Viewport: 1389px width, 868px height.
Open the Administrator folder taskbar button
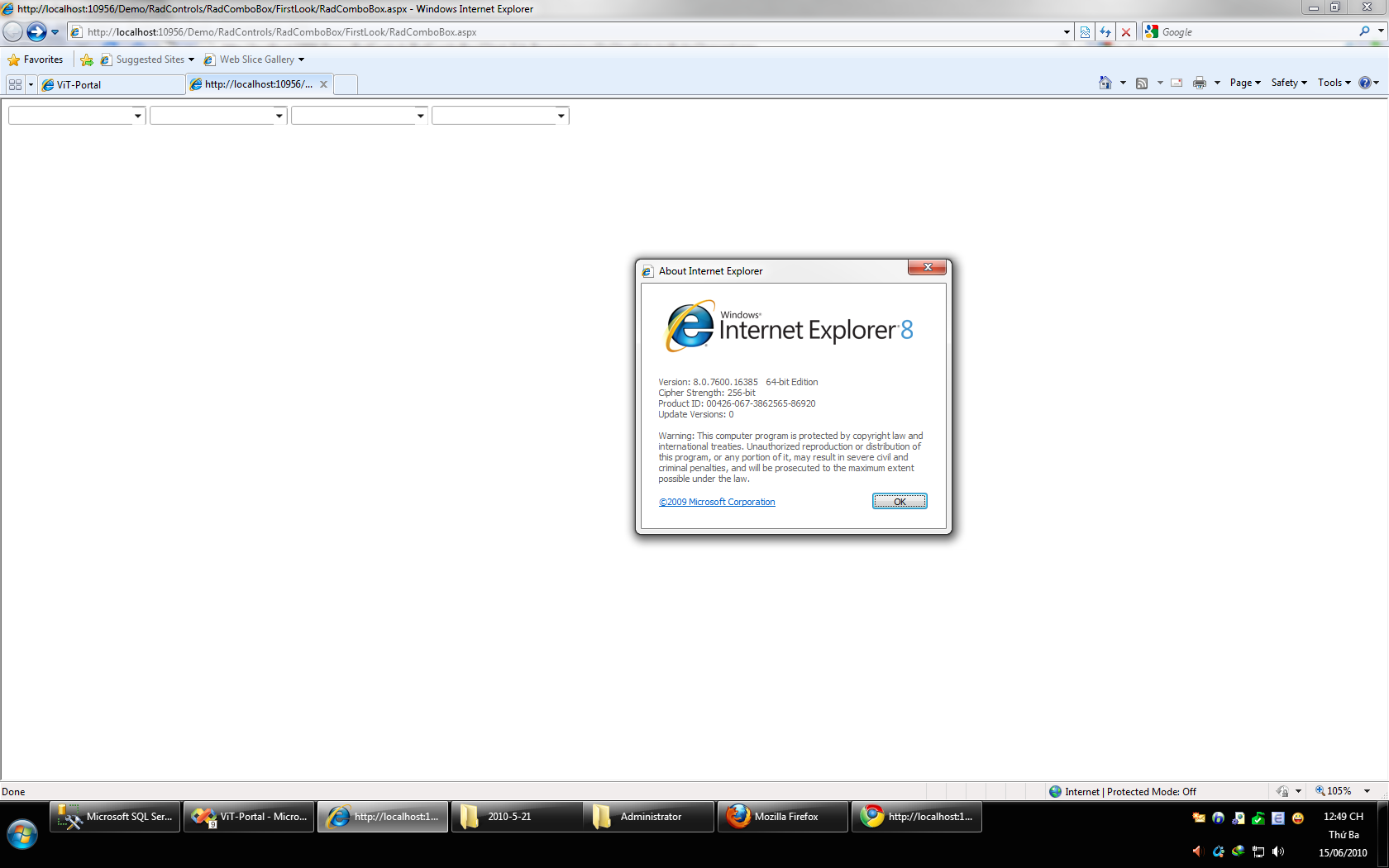click(x=650, y=817)
